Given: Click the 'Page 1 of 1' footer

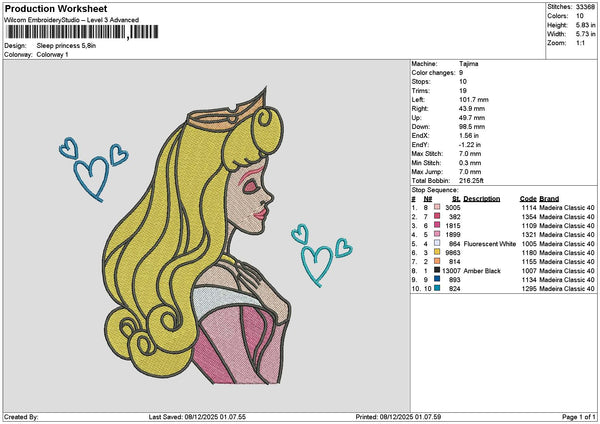Looking at the screenshot, I should click(x=579, y=417).
